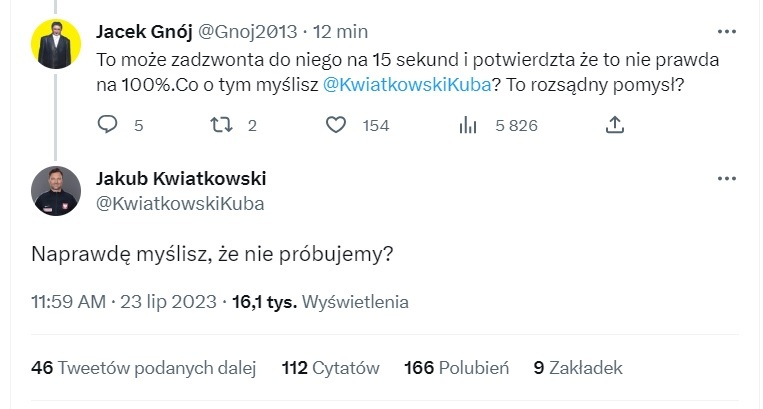
Task: Click the 9 Zakładek count
Action: coord(578,367)
